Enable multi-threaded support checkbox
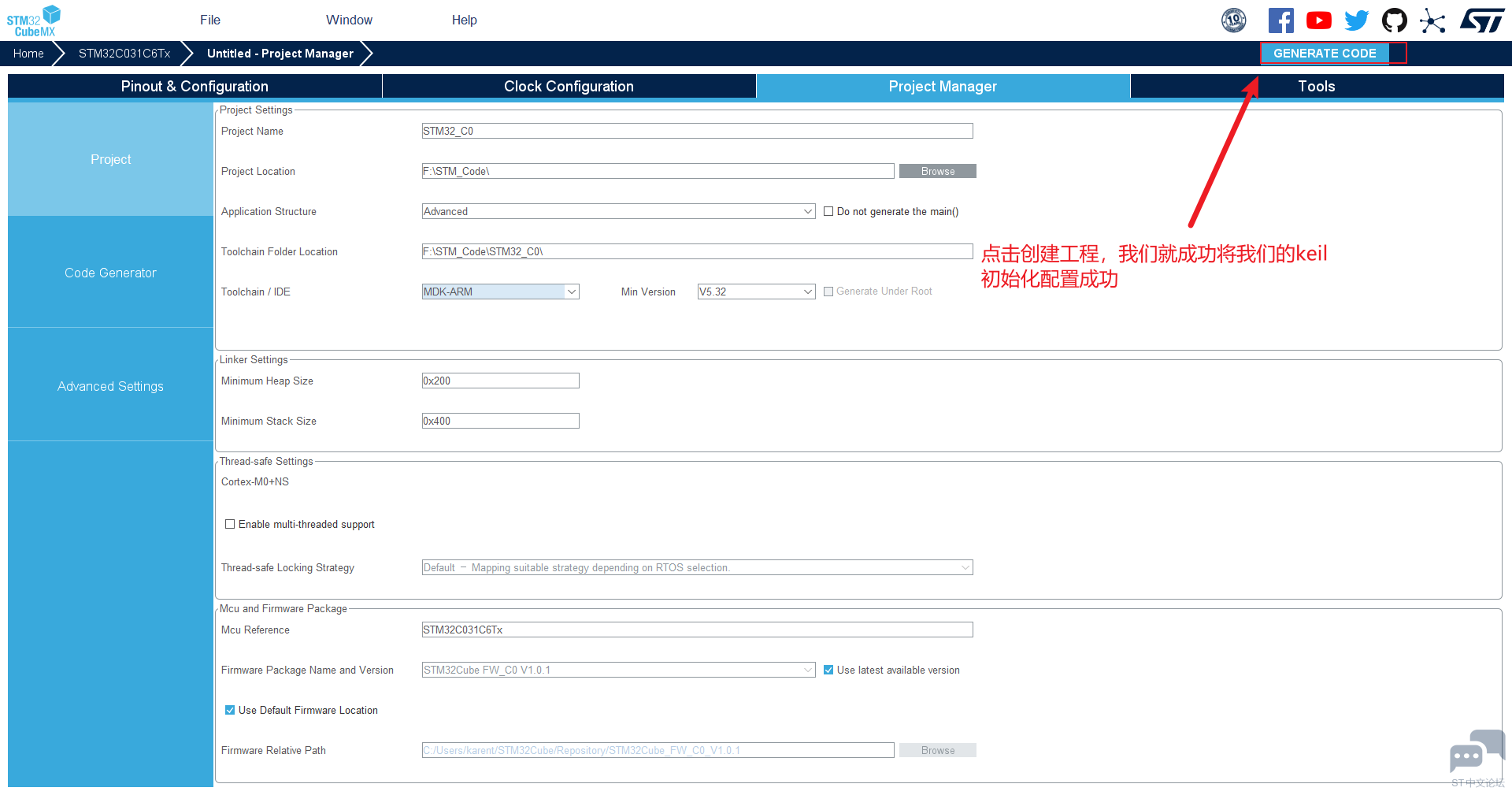The width and height of the screenshot is (1512, 795). coord(230,524)
